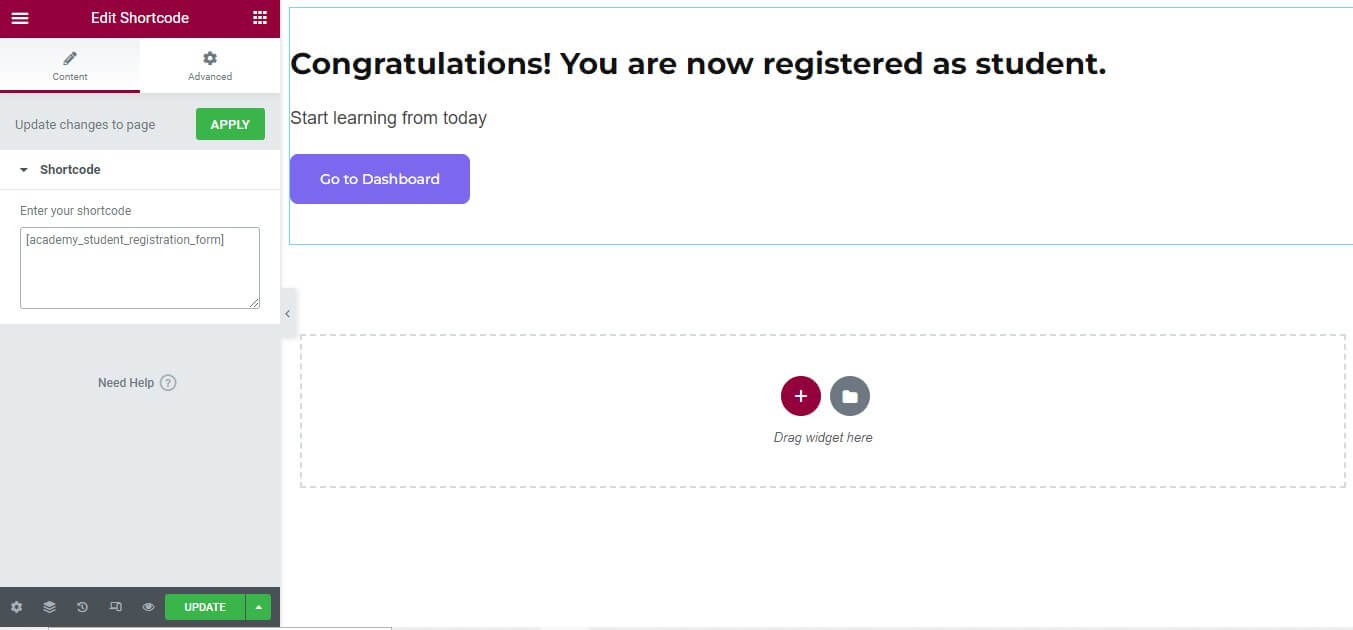Open the Navigator layers icon
The width and height of the screenshot is (1353, 630).
tap(49, 607)
